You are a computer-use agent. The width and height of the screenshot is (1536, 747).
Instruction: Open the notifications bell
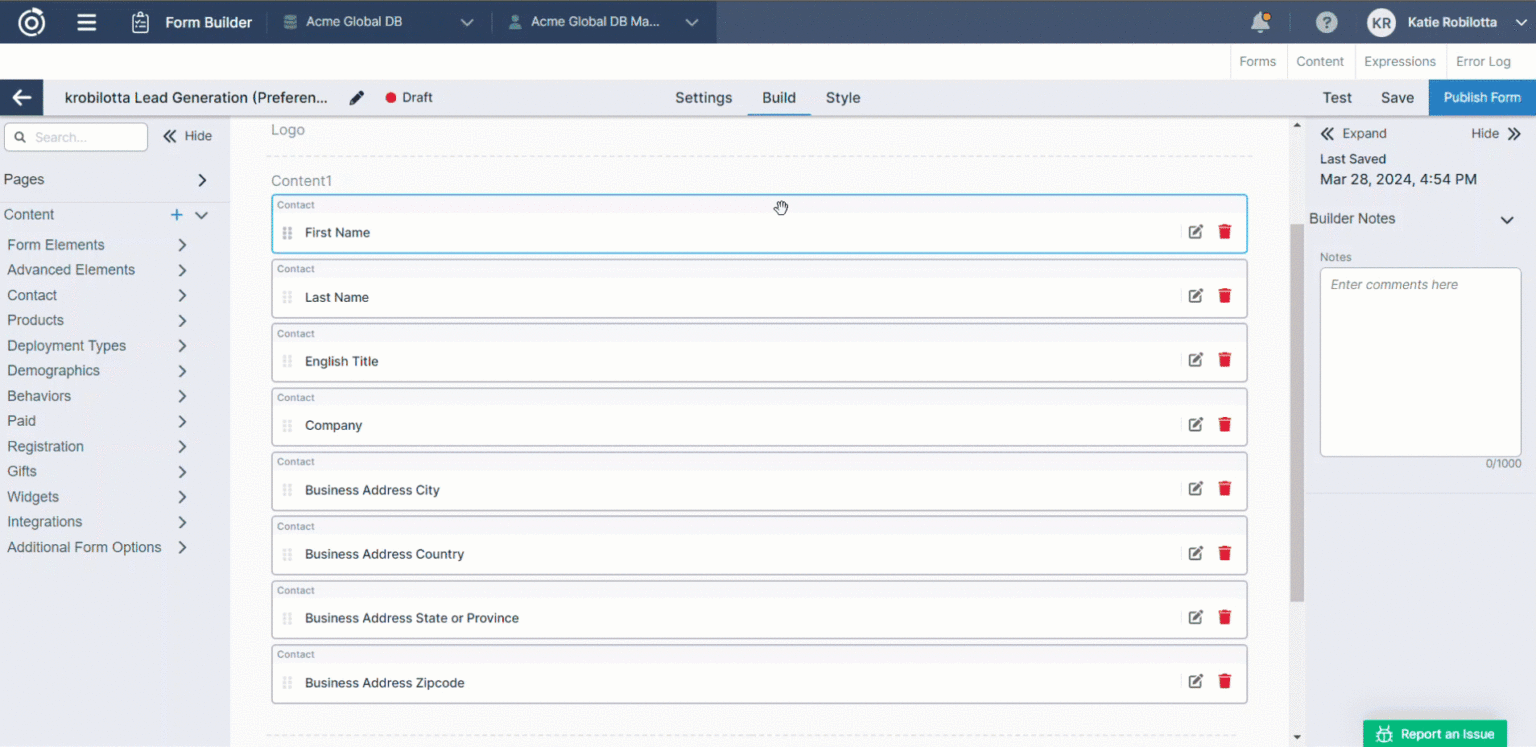tap(1260, 22)
